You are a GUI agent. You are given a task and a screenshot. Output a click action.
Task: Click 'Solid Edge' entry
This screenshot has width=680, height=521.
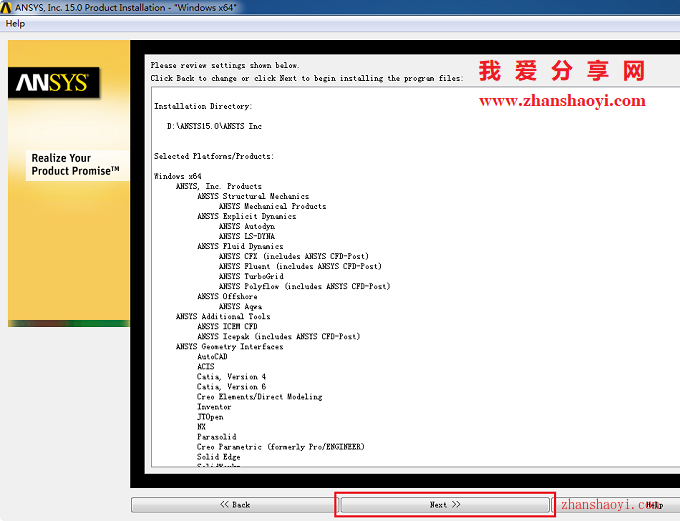coord(218,457)
